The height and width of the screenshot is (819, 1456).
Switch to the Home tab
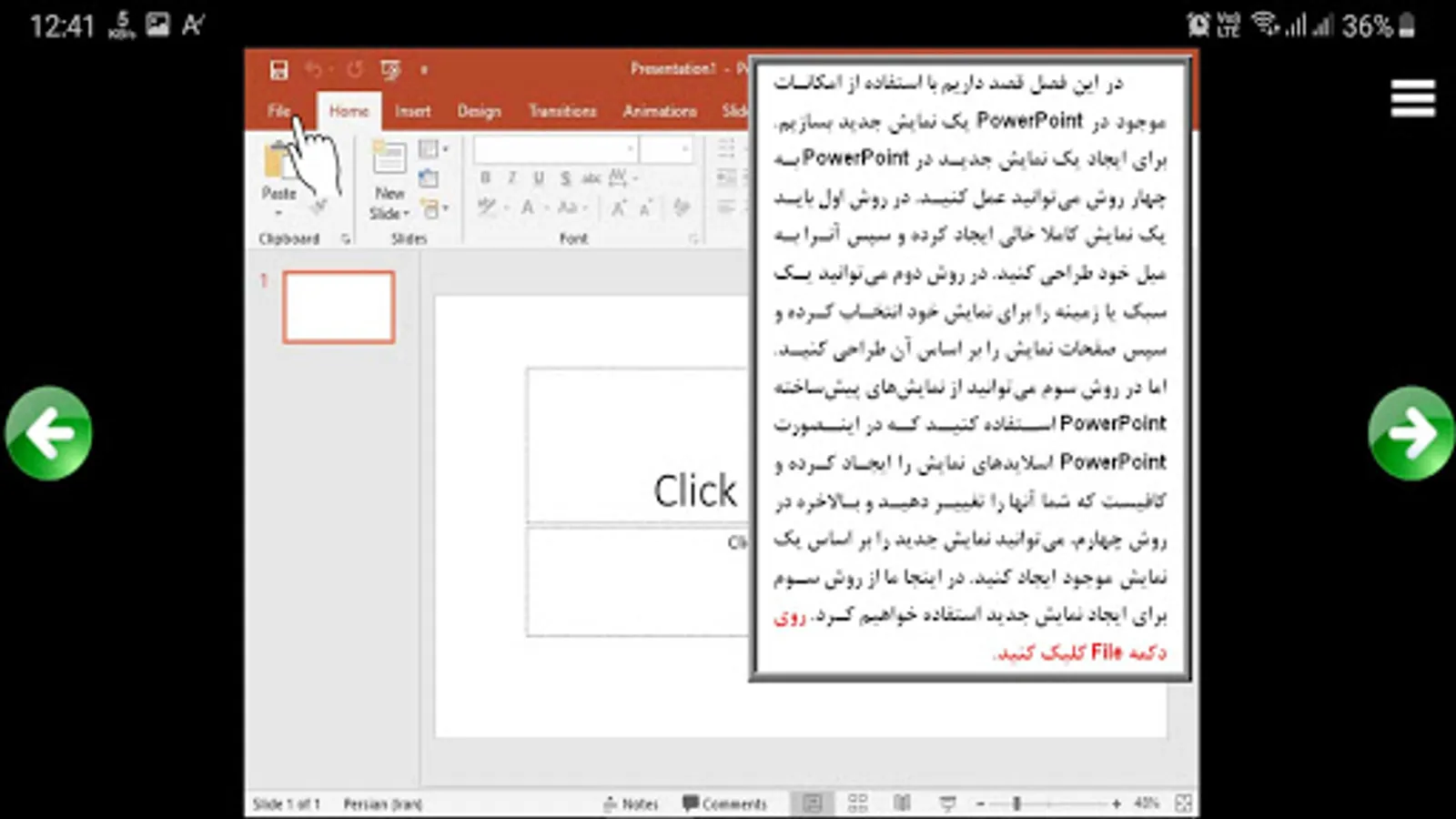349,111
